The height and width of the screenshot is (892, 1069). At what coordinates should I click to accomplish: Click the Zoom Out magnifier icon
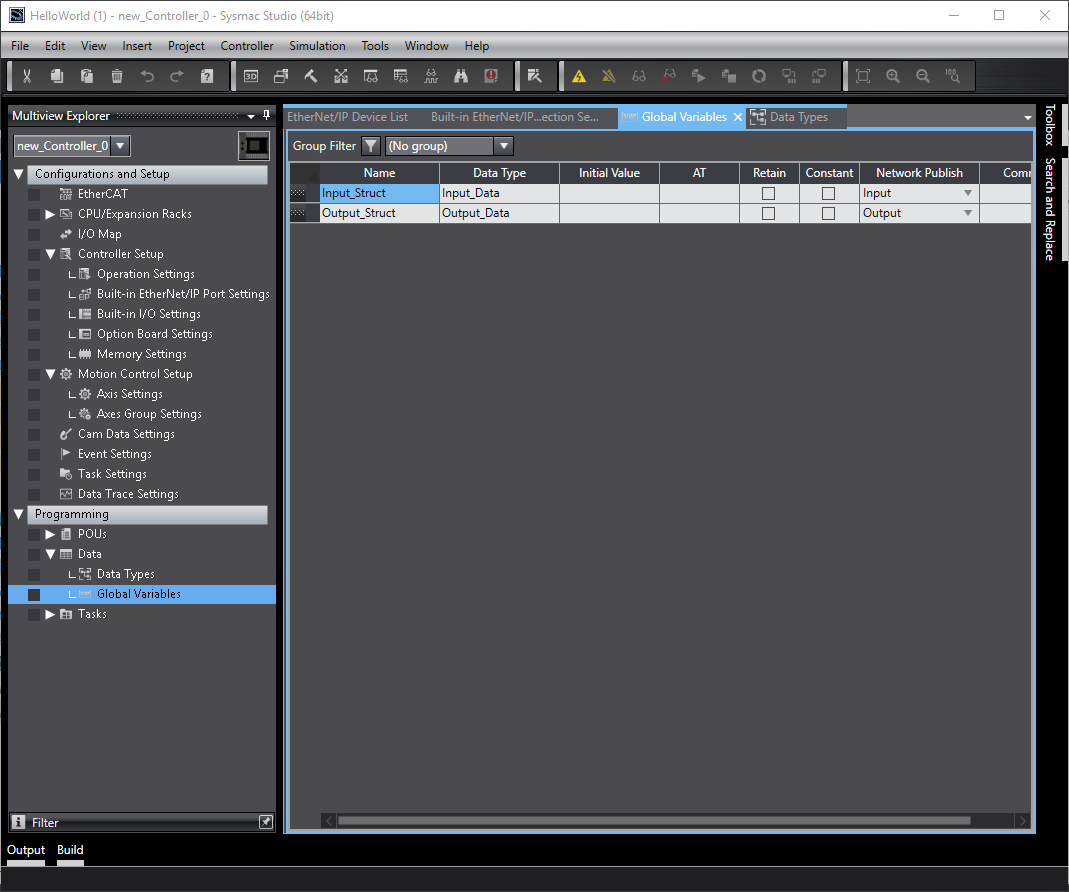[x=923, y=76]
